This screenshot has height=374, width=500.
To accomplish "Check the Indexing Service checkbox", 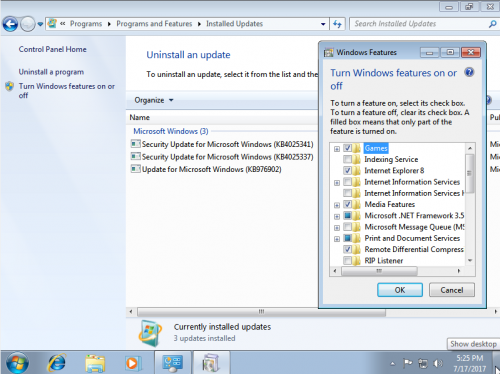I will [x=347, y=159].
